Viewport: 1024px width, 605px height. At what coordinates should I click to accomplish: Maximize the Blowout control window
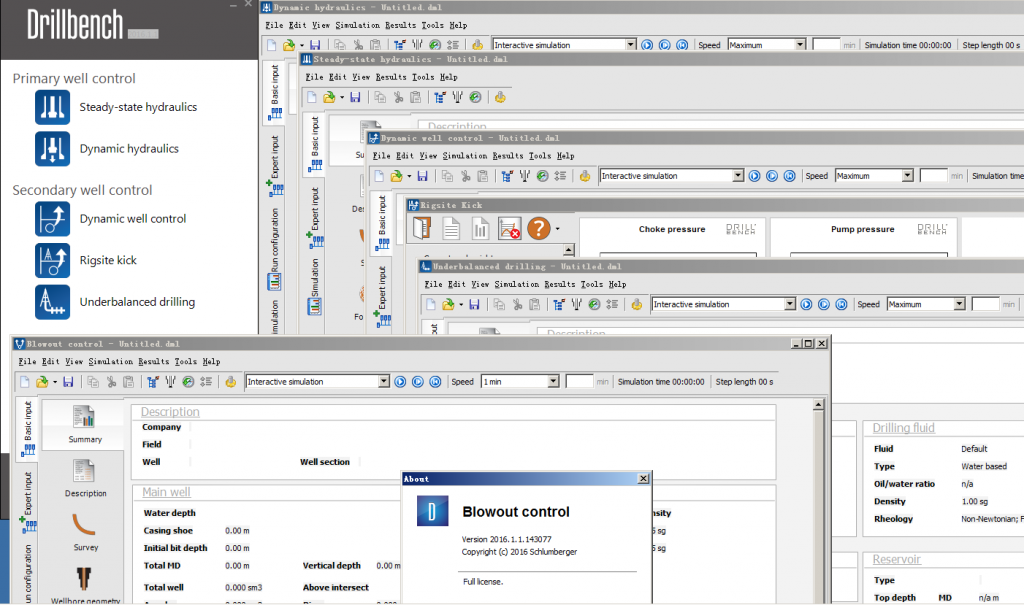tap(808, 344)
